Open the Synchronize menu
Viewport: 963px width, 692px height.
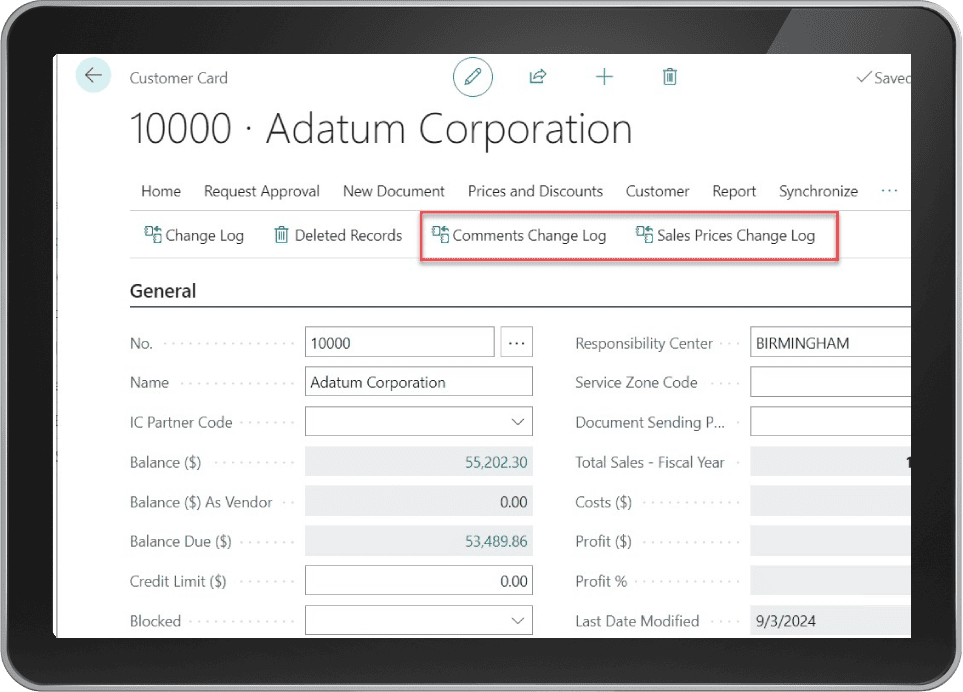[x=818, y=191]
